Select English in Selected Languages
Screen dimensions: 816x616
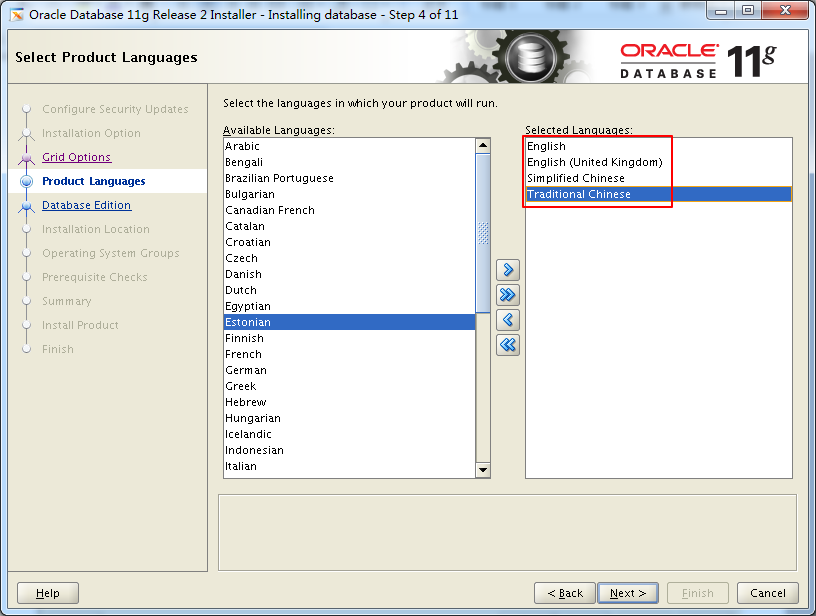point(658,146)
